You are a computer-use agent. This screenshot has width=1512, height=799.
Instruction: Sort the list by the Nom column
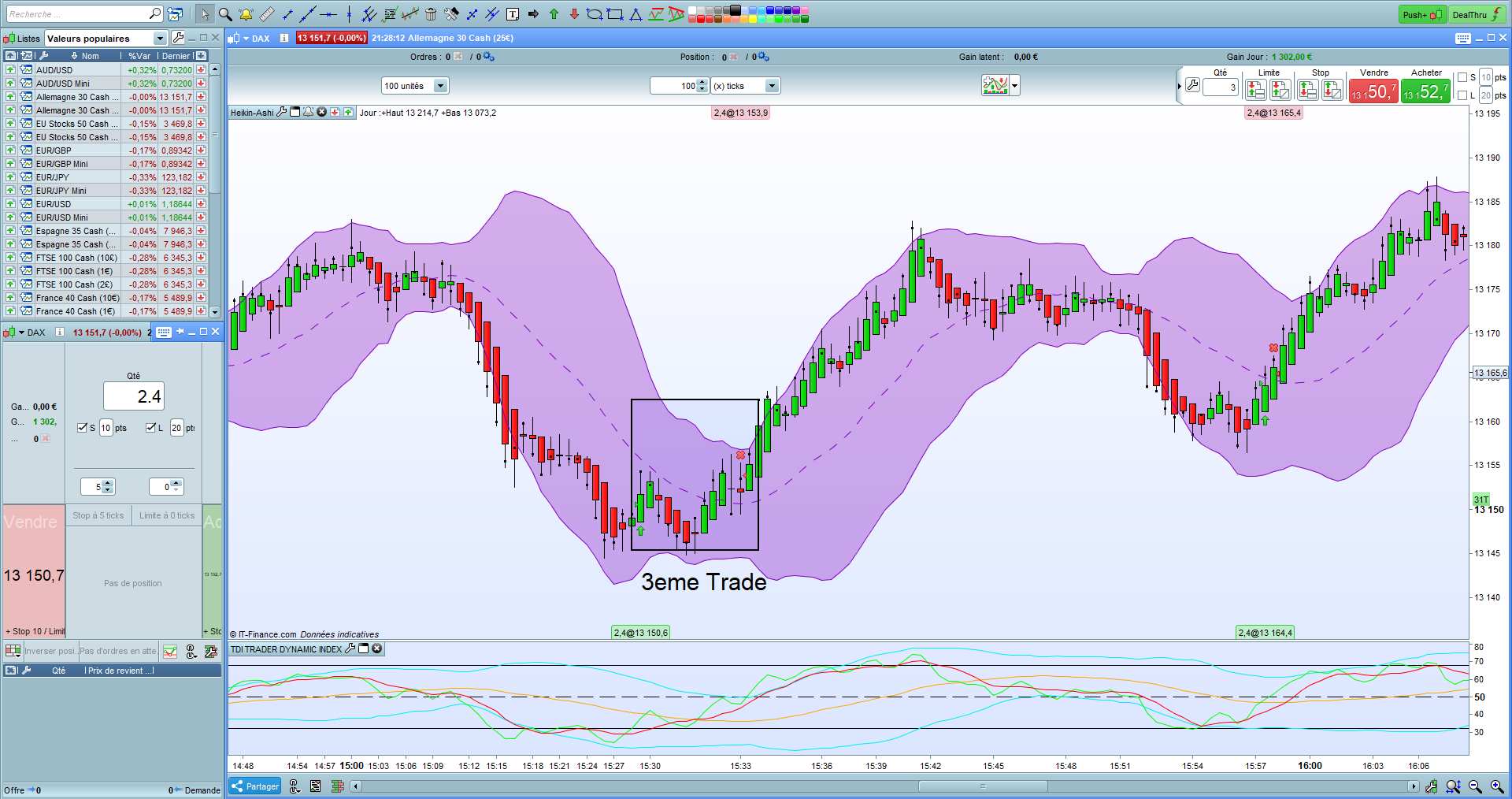pos(90,56)
